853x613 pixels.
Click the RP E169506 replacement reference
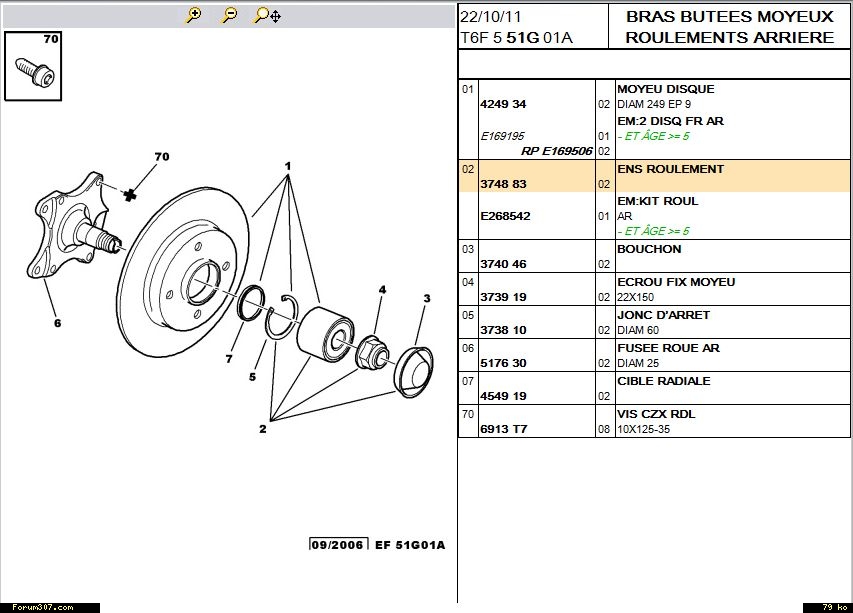557,151
